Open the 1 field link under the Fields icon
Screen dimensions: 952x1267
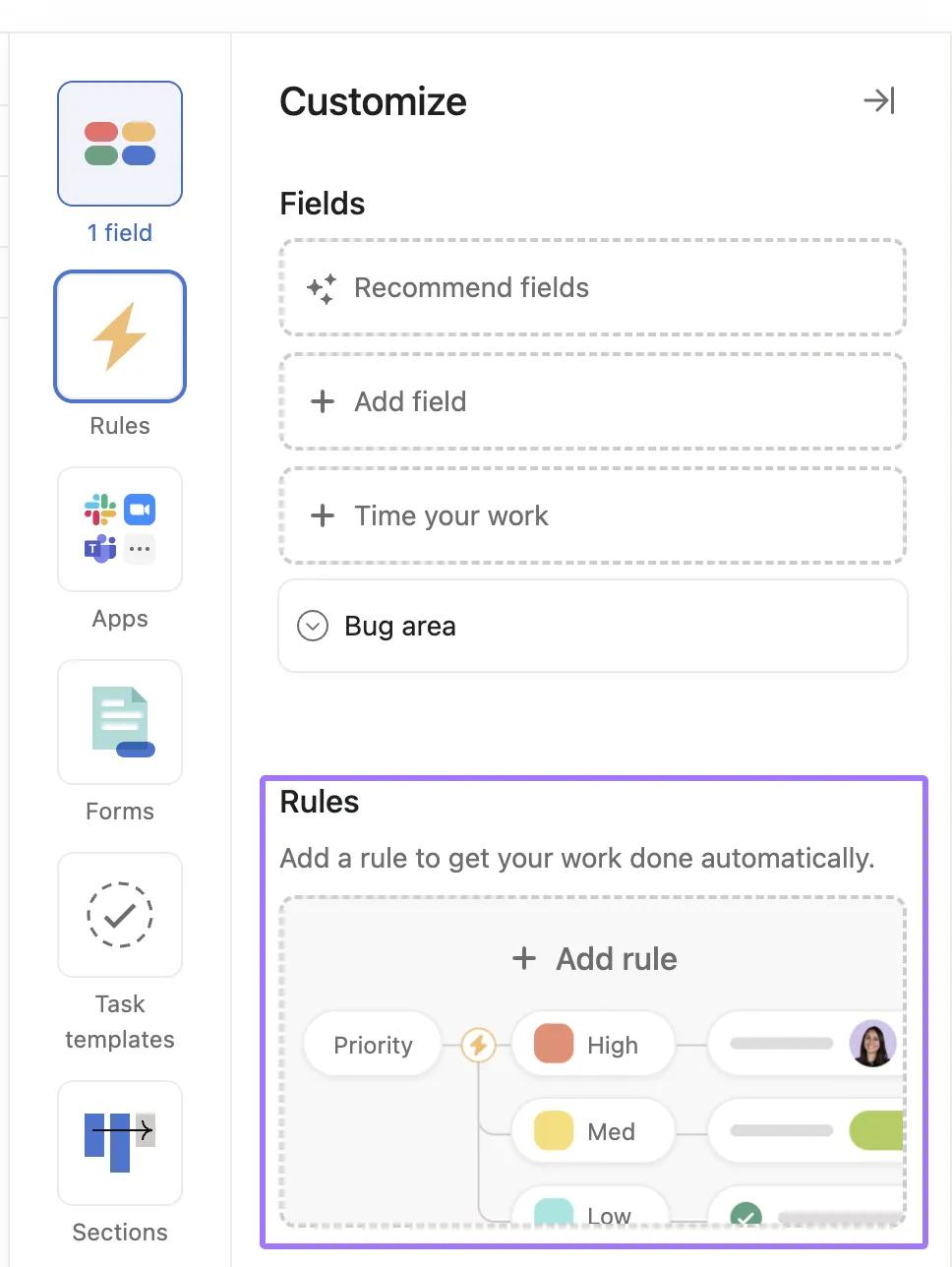tap(119, 232)
